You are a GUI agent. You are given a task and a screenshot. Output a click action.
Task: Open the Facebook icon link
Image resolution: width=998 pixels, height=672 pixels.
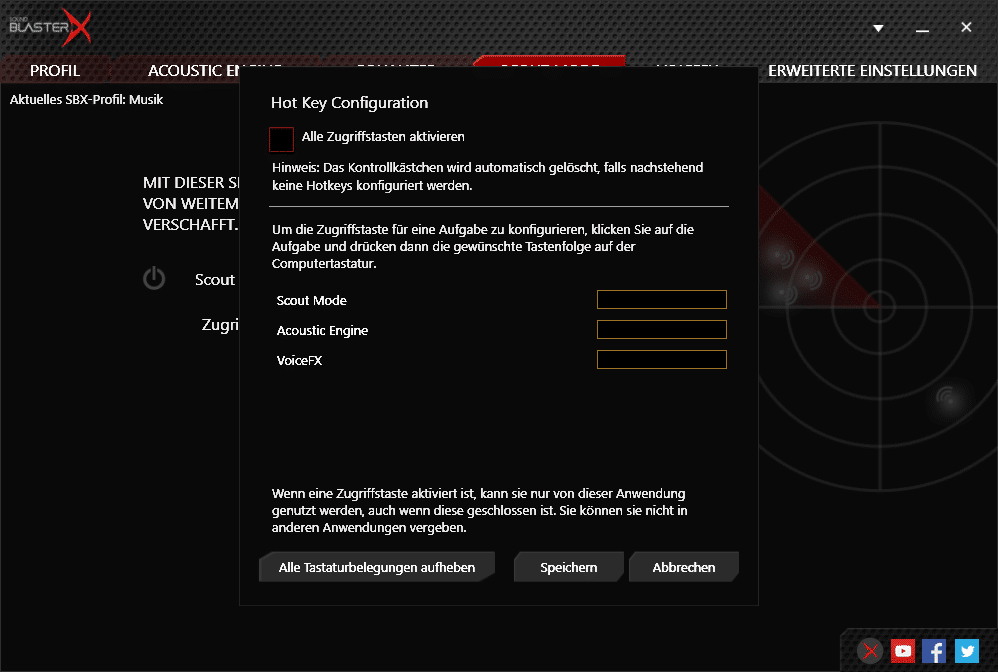tap(934, 651)
